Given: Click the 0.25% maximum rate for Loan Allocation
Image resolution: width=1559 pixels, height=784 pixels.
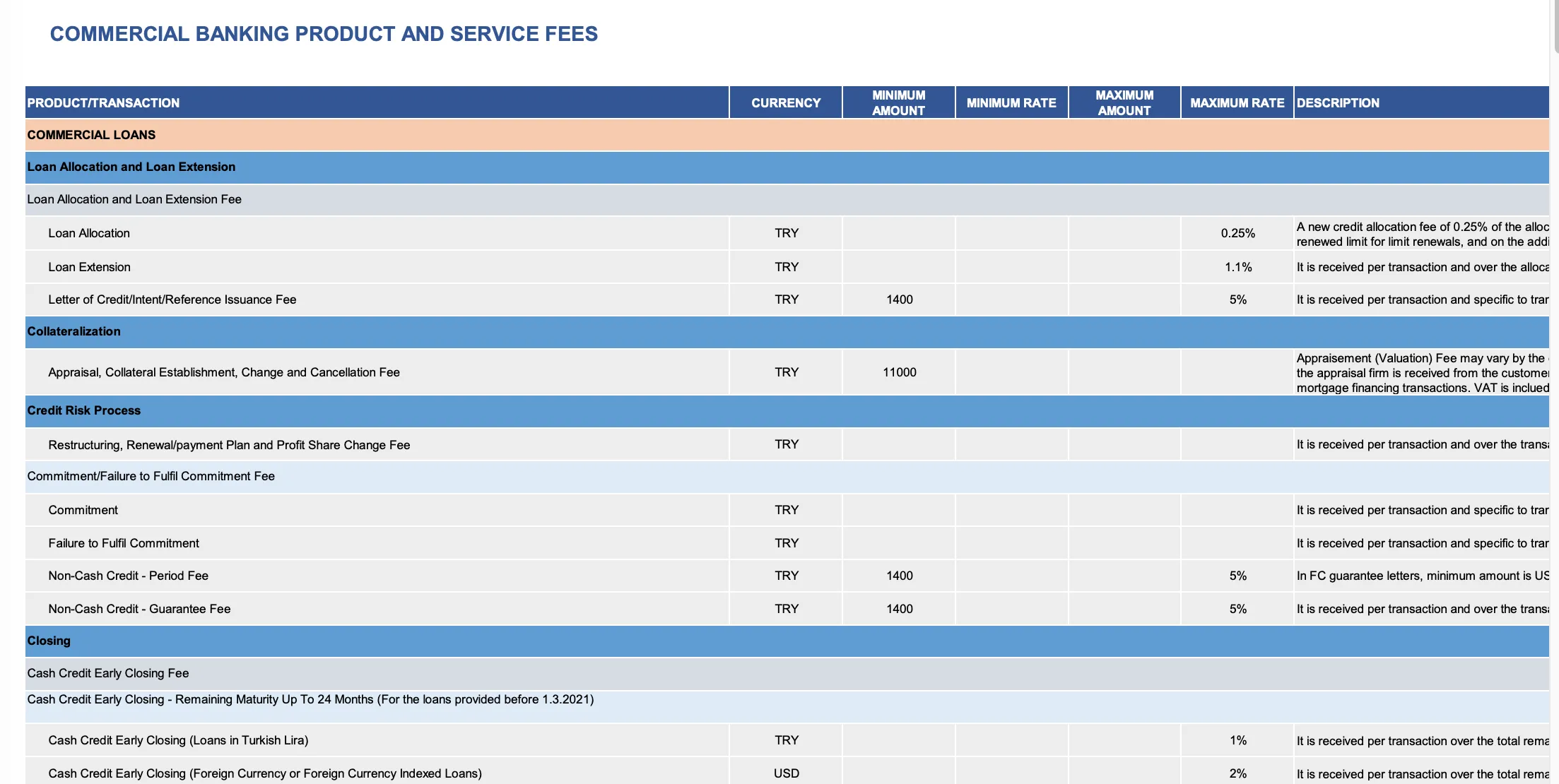Looking at the screenshot, I should tap(1237, 233).
